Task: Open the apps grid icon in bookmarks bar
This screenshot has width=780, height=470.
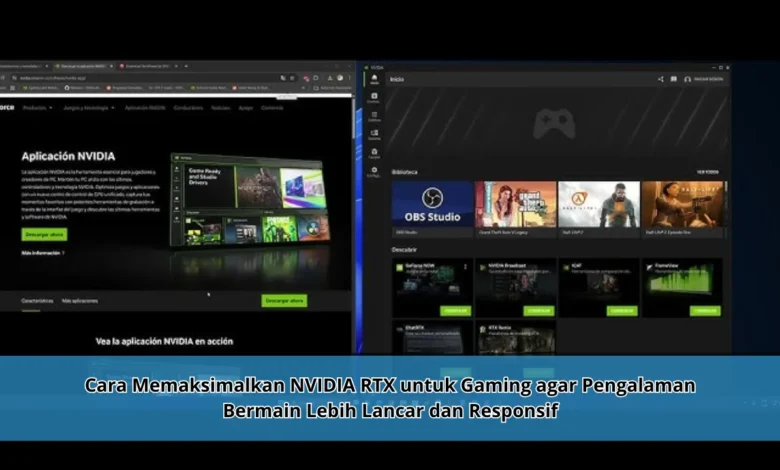Action: point(13,88)
